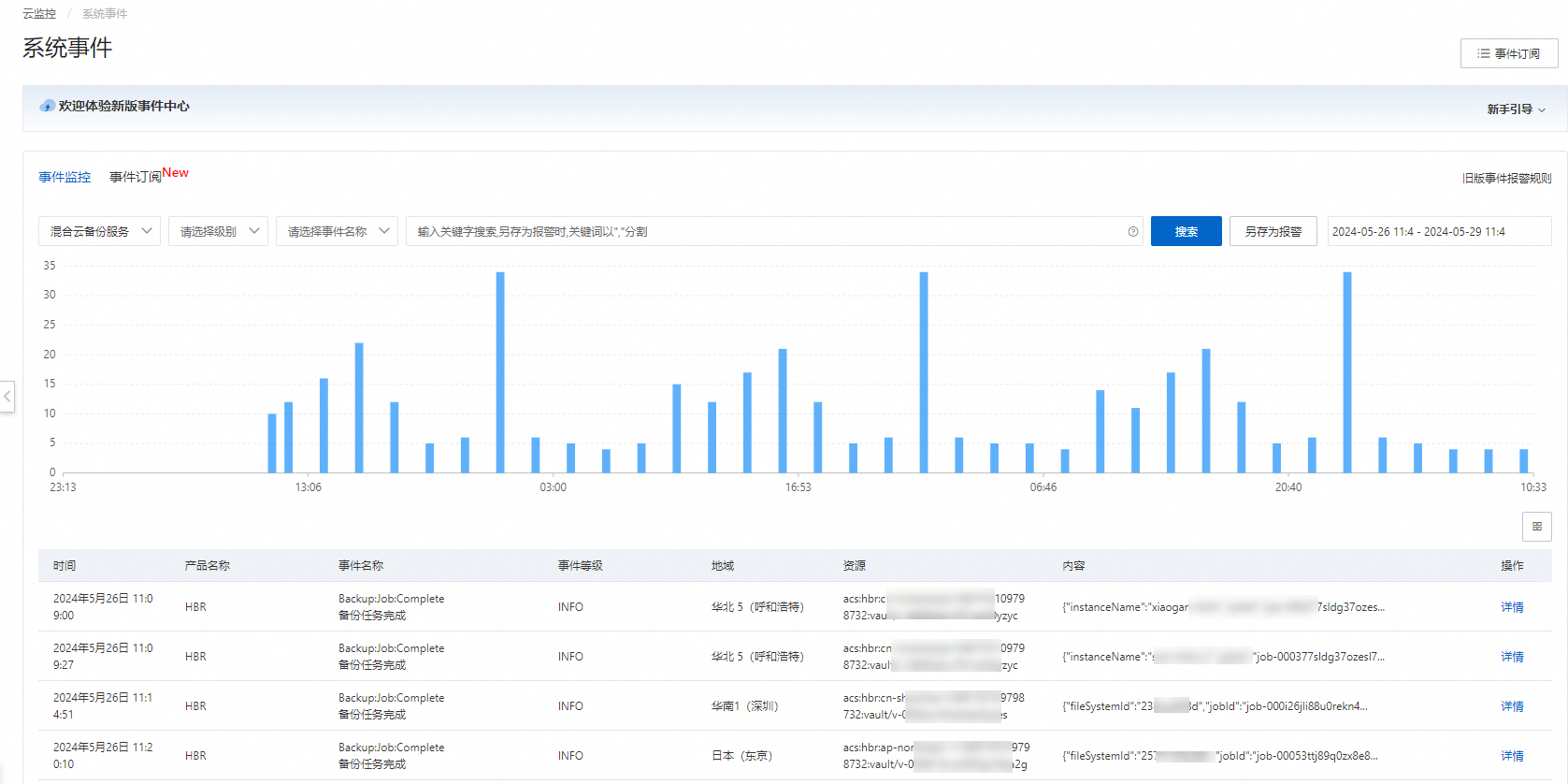This screenshot has width=1568, height=784.
Task: Open 详情 for the 日本 (东京) event
Action: (x=1512, y=756)
